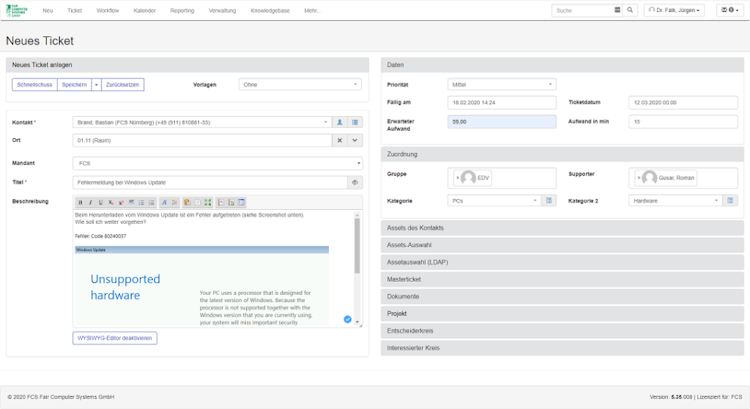Toggle underline formatting in description editor
This screenshot has height=409, width=750.
tap(100, 202)
